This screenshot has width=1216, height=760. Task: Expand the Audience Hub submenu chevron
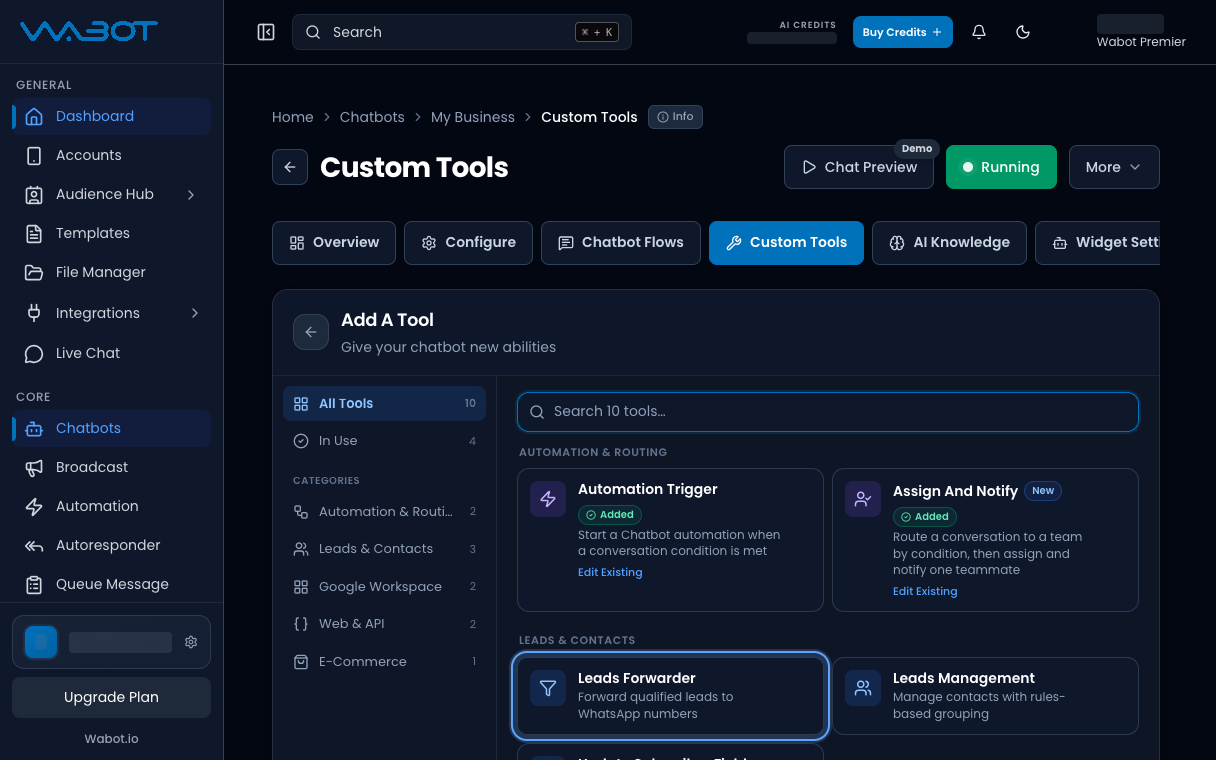191,194
